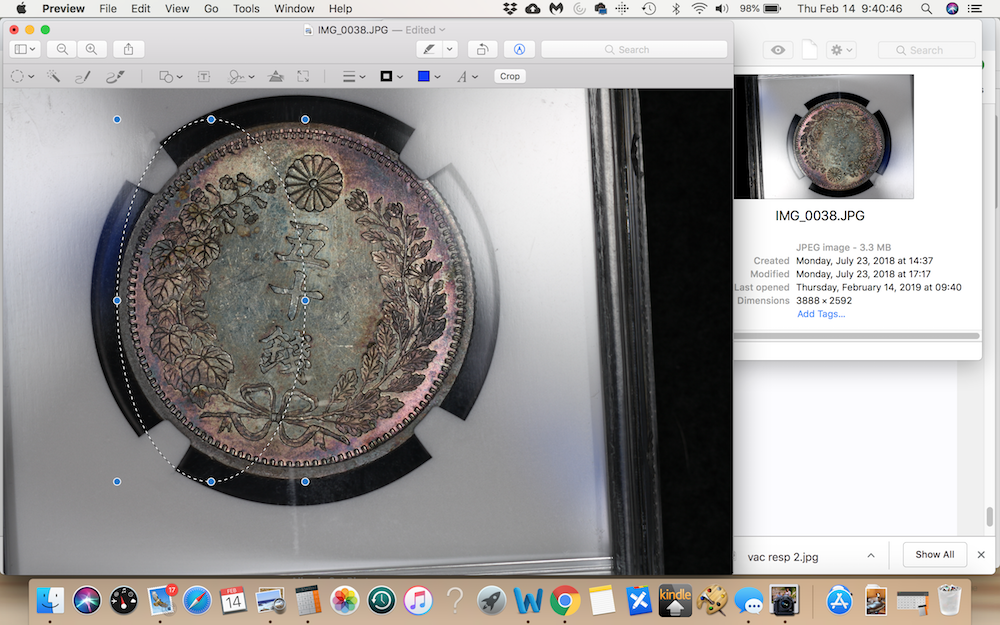Click the Adjust Size icon
This screenshot has height=625, width=1000.
pos(304,77)
